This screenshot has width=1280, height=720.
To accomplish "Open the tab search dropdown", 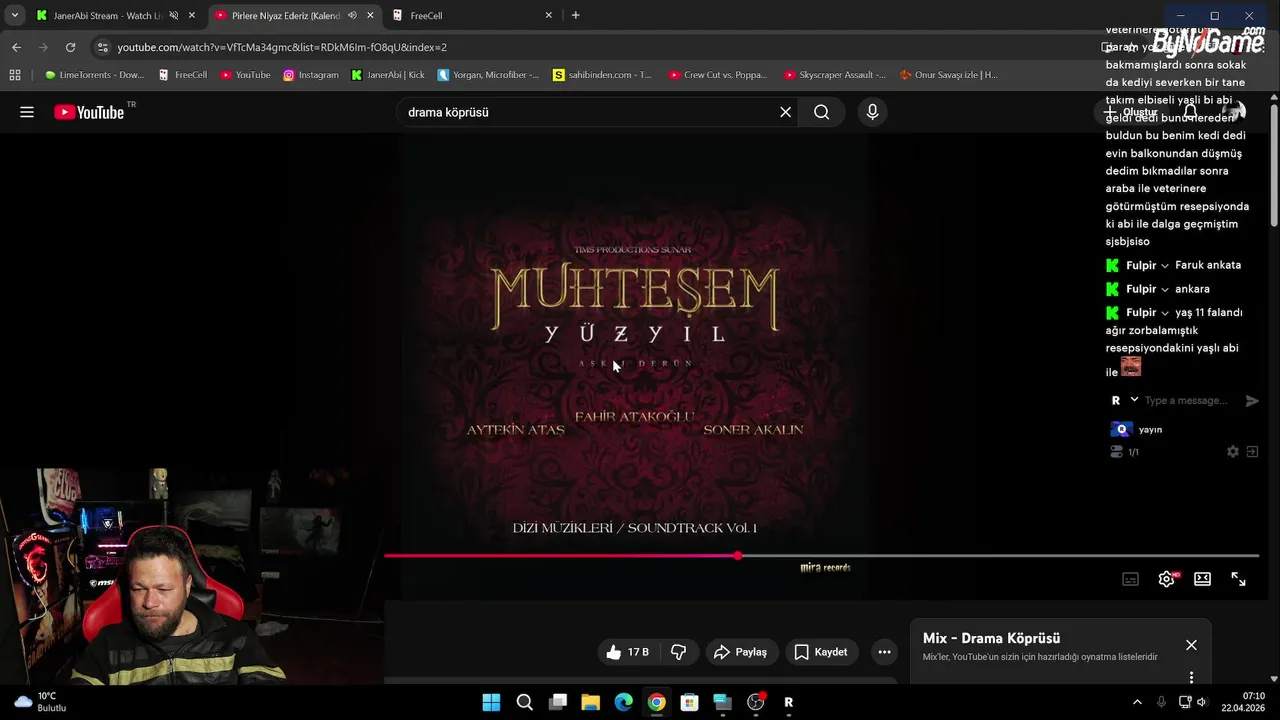I will [14, 16].
